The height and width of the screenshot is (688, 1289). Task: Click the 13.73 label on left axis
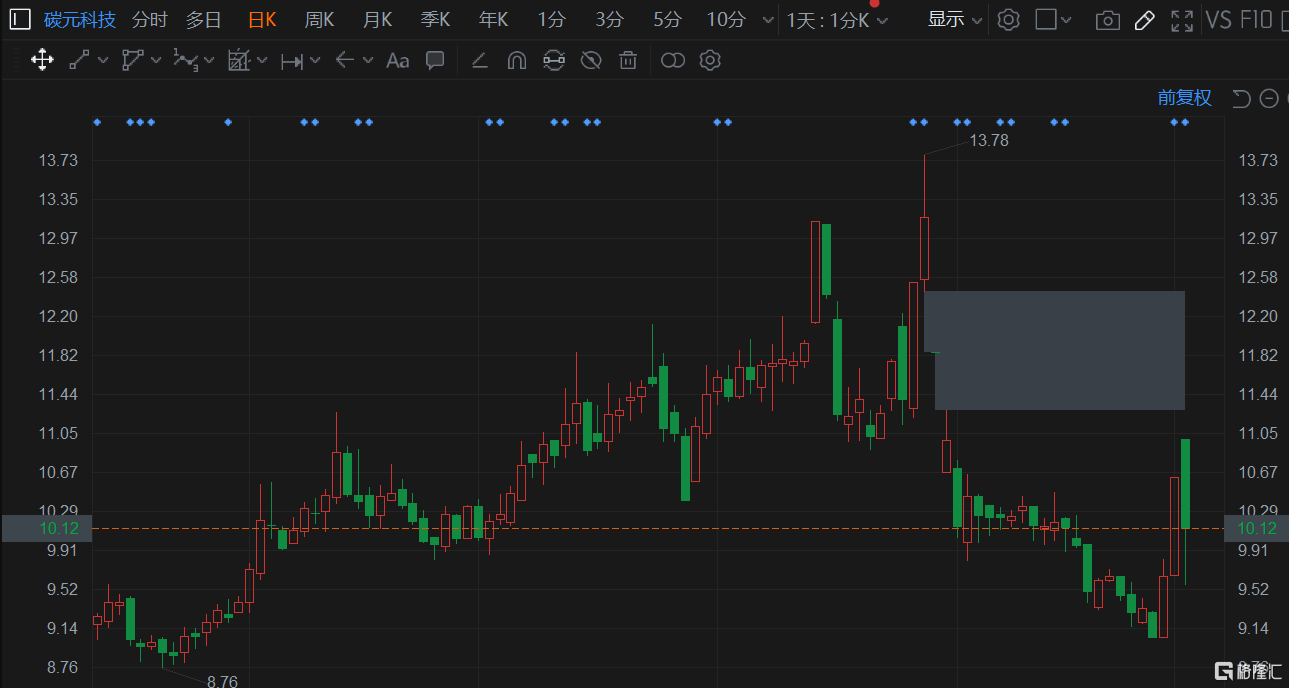pos(58,160)
